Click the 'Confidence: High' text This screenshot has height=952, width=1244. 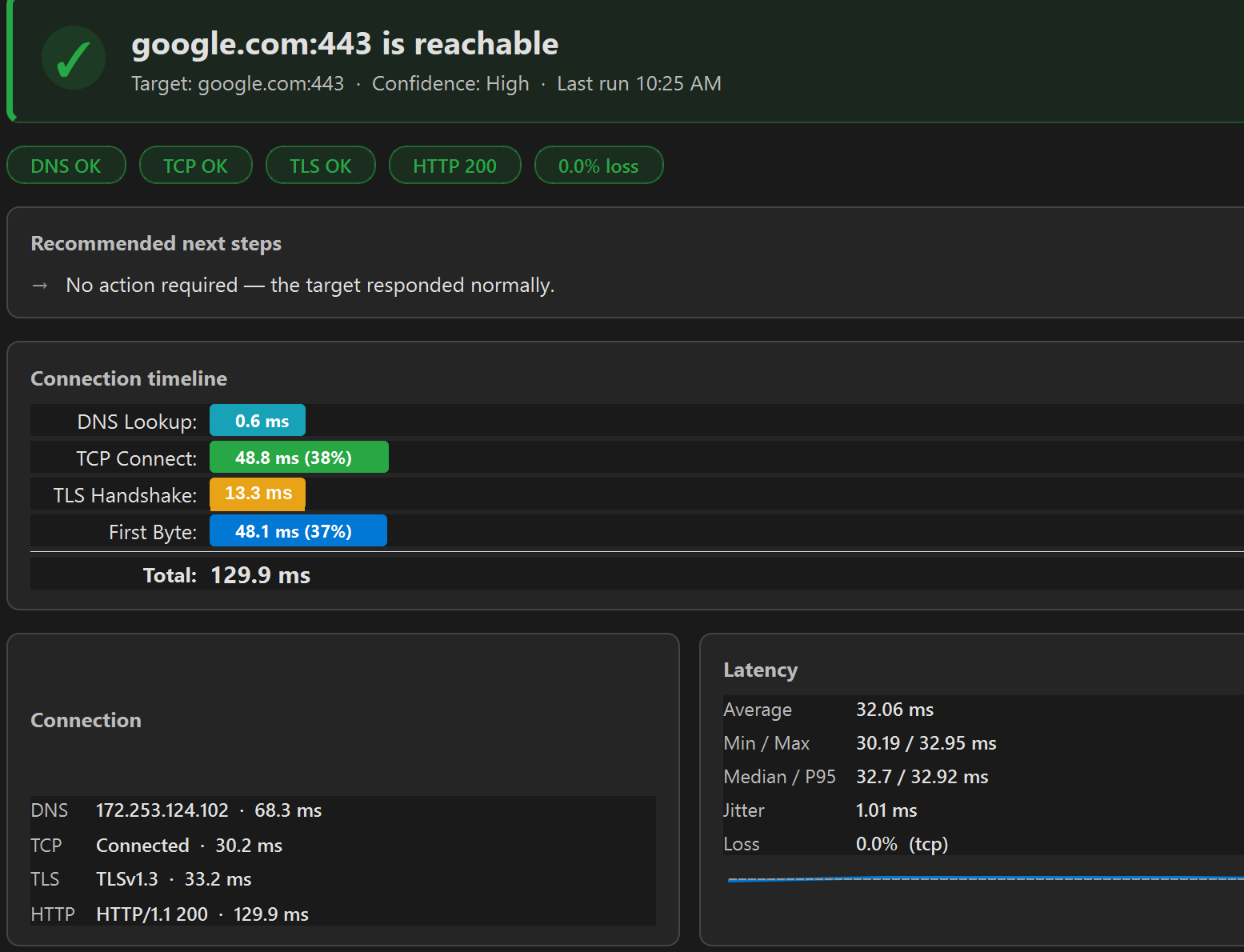point(451,84)
